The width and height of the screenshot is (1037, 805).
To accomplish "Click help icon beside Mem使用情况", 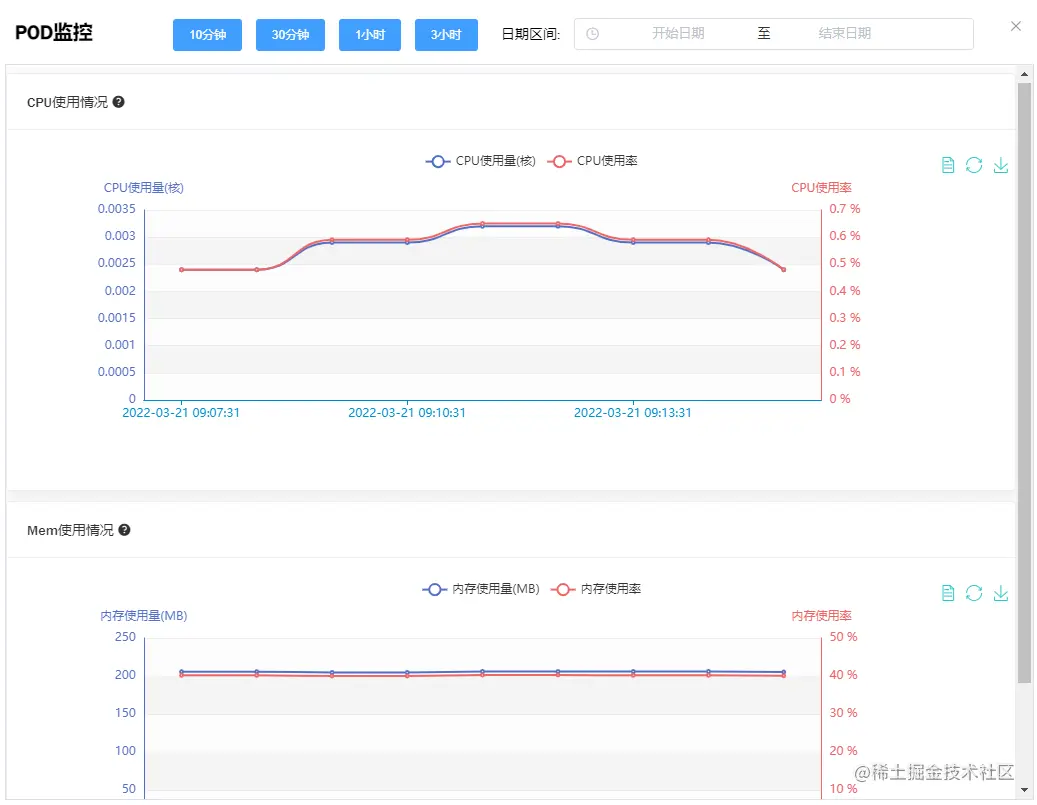I will (124, 530).
